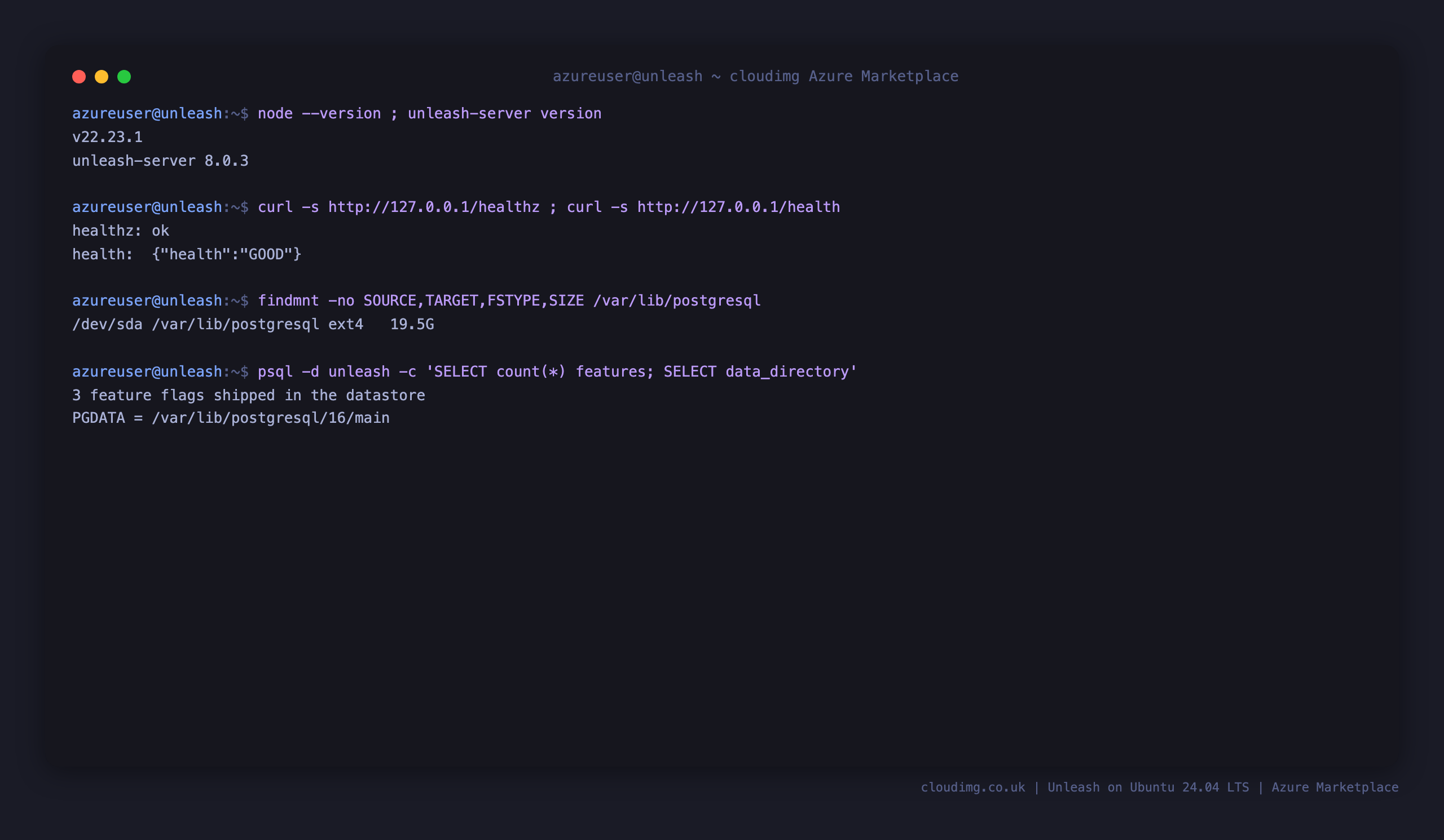Click the command 'node --version ; unleash-server version'
The width and height of the screenshot is (1444, 840).
430,113
